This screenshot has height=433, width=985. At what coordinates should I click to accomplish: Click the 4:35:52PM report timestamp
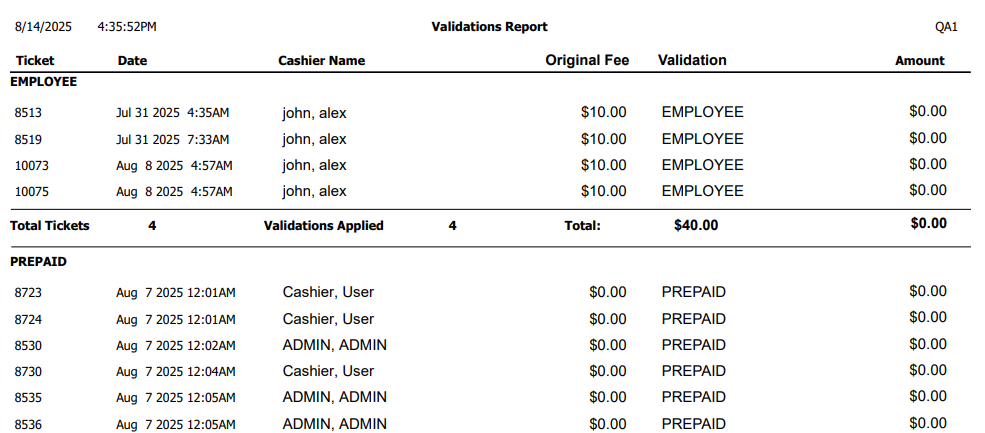point(127,27)
